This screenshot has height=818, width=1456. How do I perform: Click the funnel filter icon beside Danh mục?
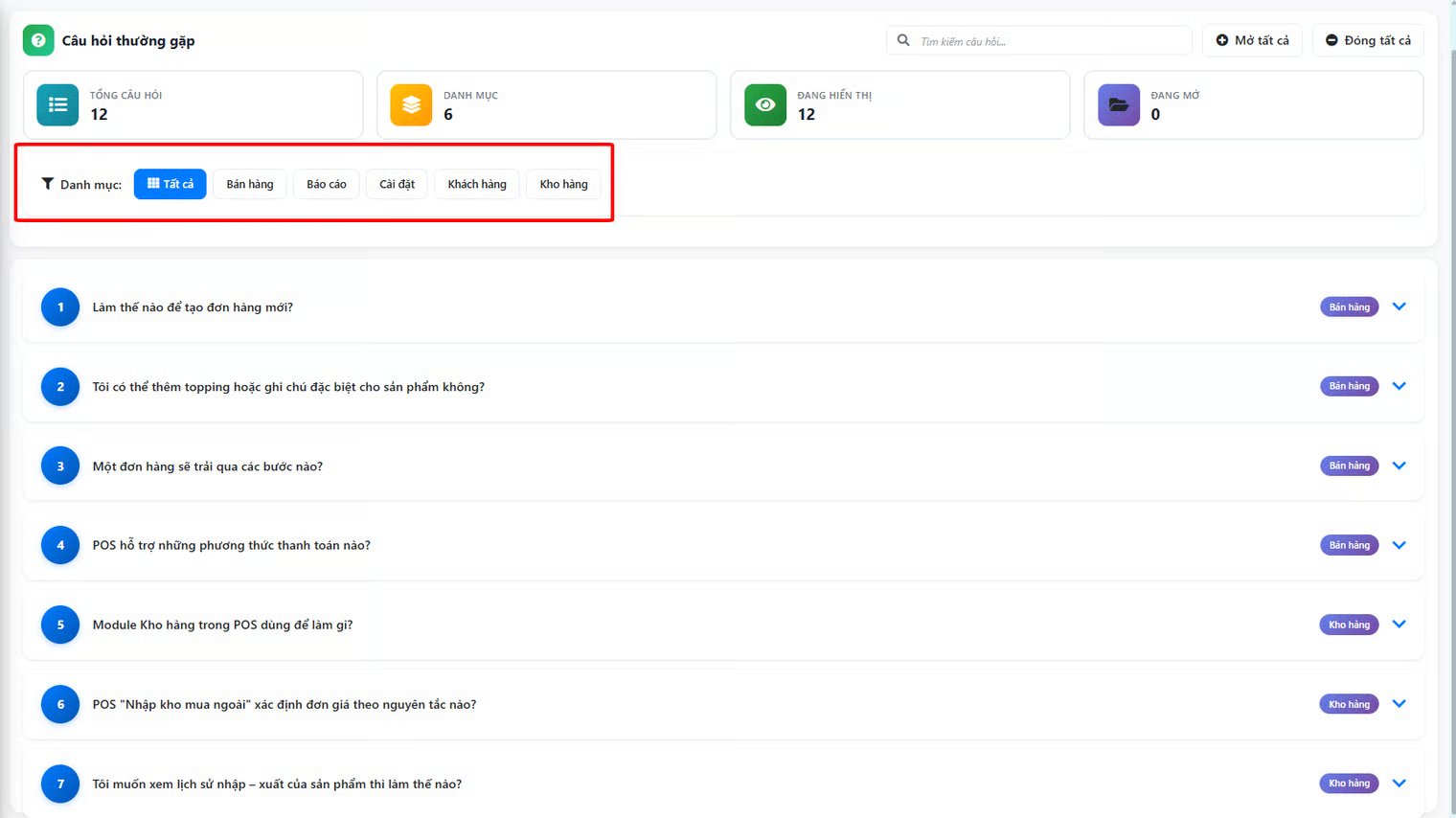pyautogui.click(x=47, y=184)
